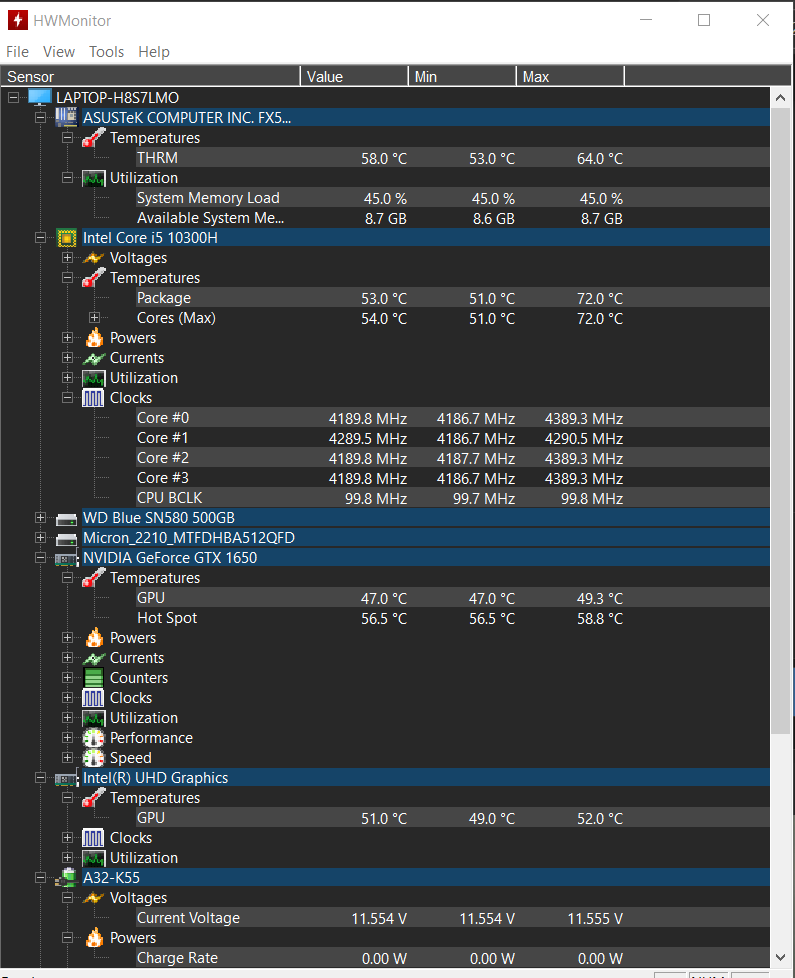Viewport: 795px width, 978px height.
Task: Click the Intel CPU Clocks waveform icon
Action: point(94,398)
